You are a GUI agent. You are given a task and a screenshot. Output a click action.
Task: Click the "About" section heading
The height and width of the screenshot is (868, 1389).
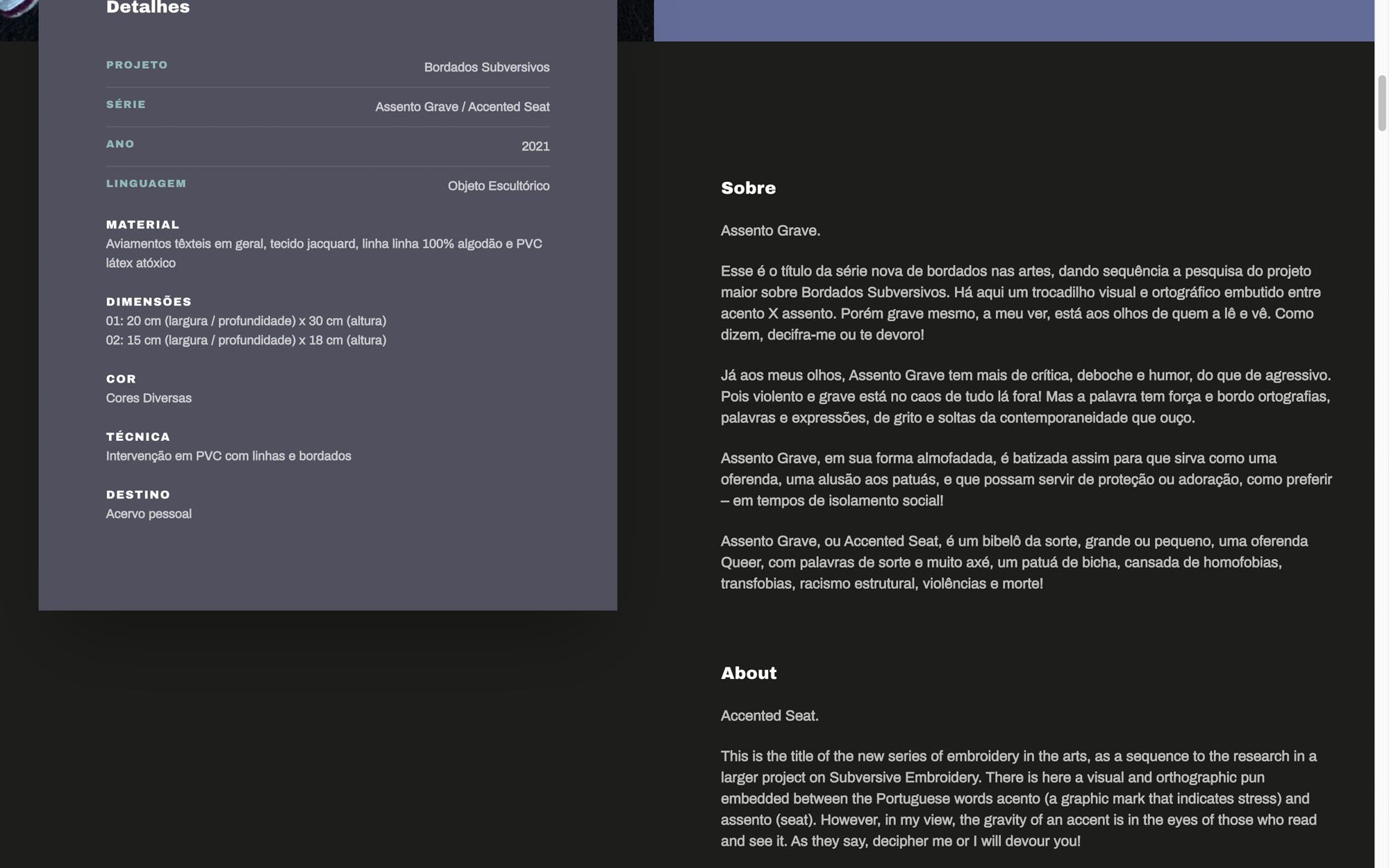click(x=748, y=673)
